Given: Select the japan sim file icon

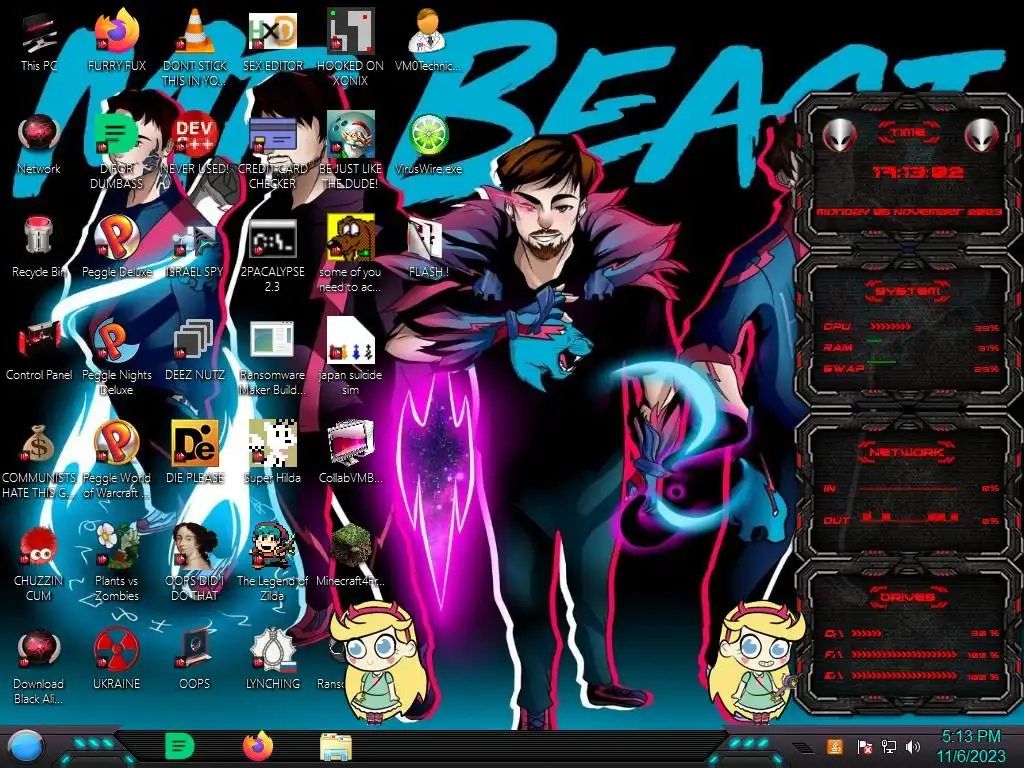Looking at the screenshot, I should pyautogui.click(x=351, y=357).
